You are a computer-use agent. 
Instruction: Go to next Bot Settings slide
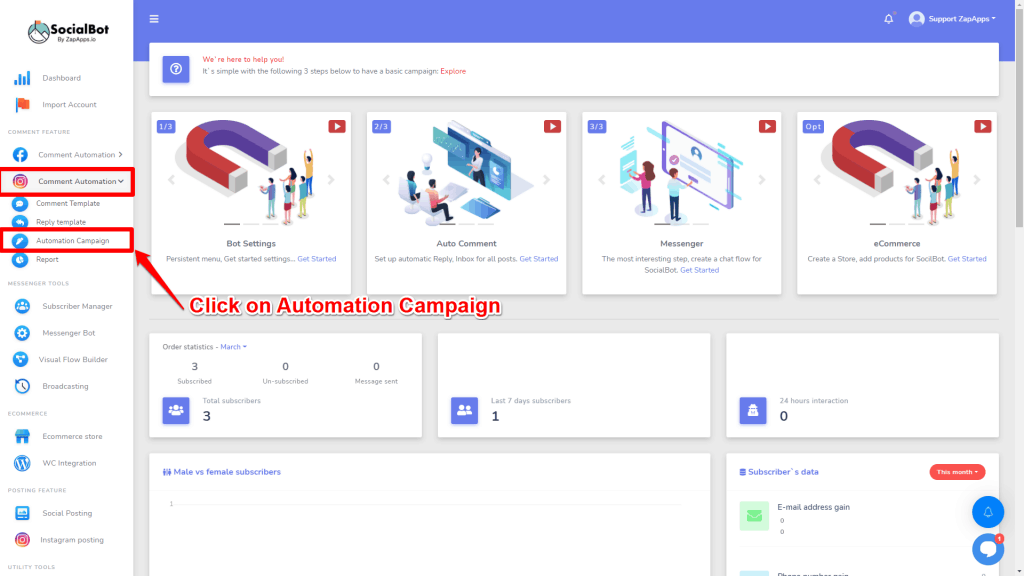click(331, 180)
